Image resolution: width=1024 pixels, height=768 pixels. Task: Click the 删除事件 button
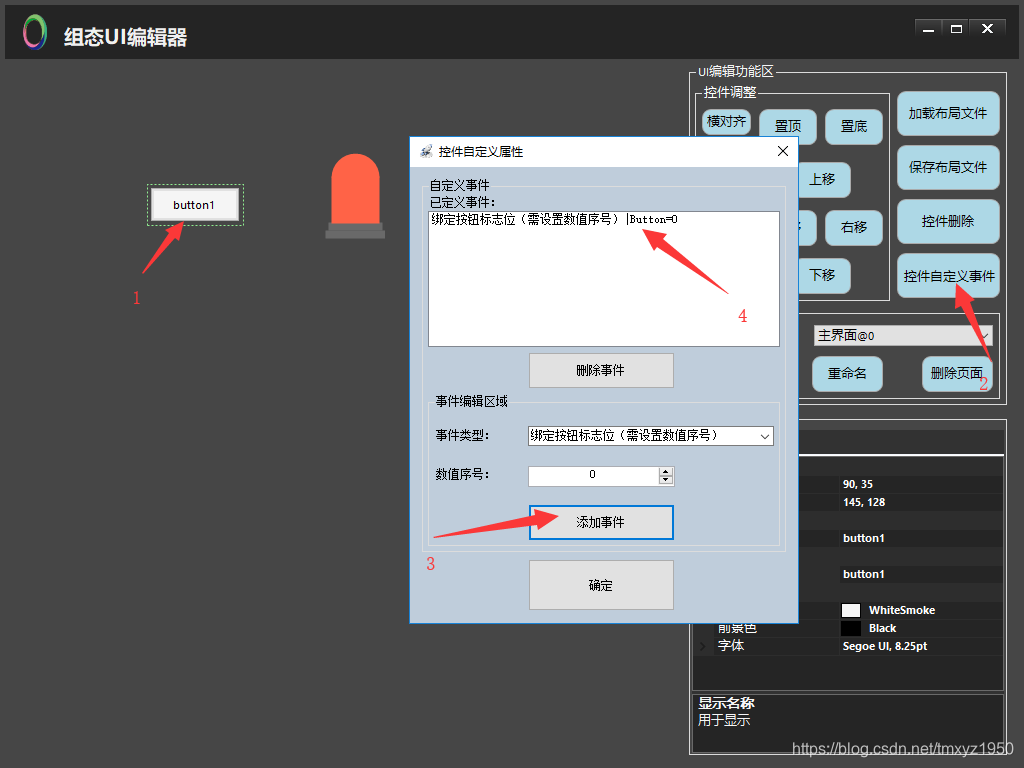click(x=601, y=370)
